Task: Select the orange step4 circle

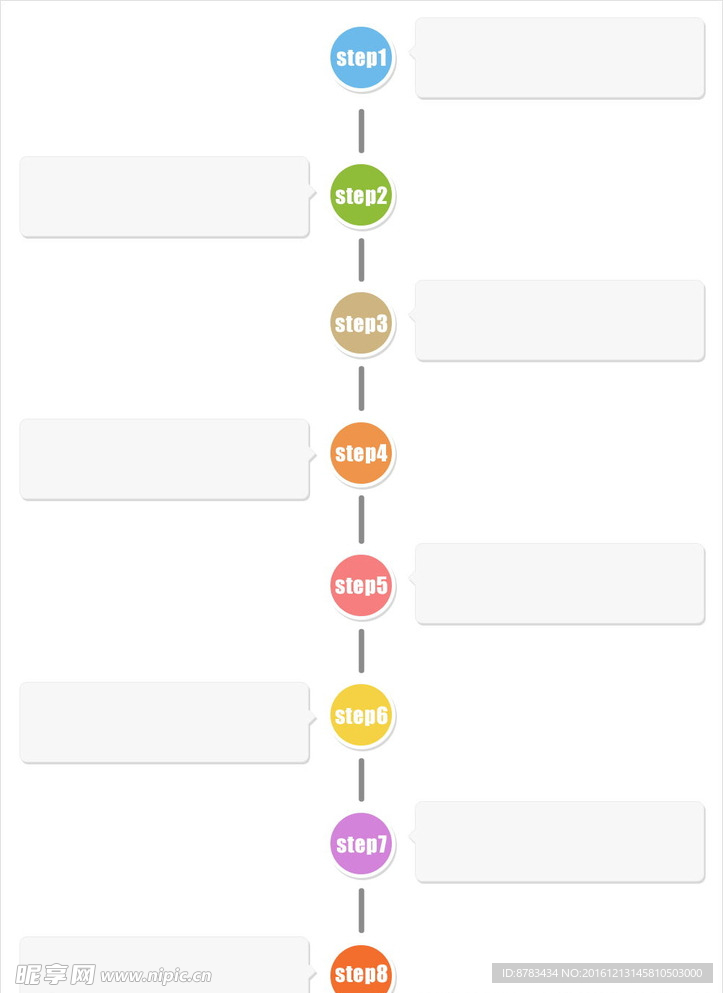Action: pos(361,453)
